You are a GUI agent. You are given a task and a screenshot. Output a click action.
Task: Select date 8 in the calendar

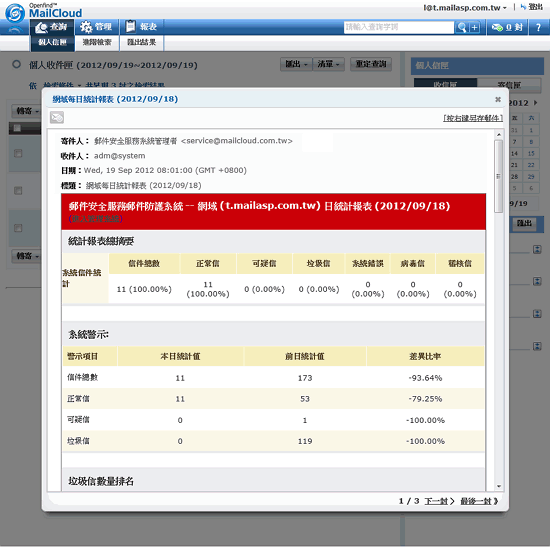pyautogui.click(x=531, y=142)
